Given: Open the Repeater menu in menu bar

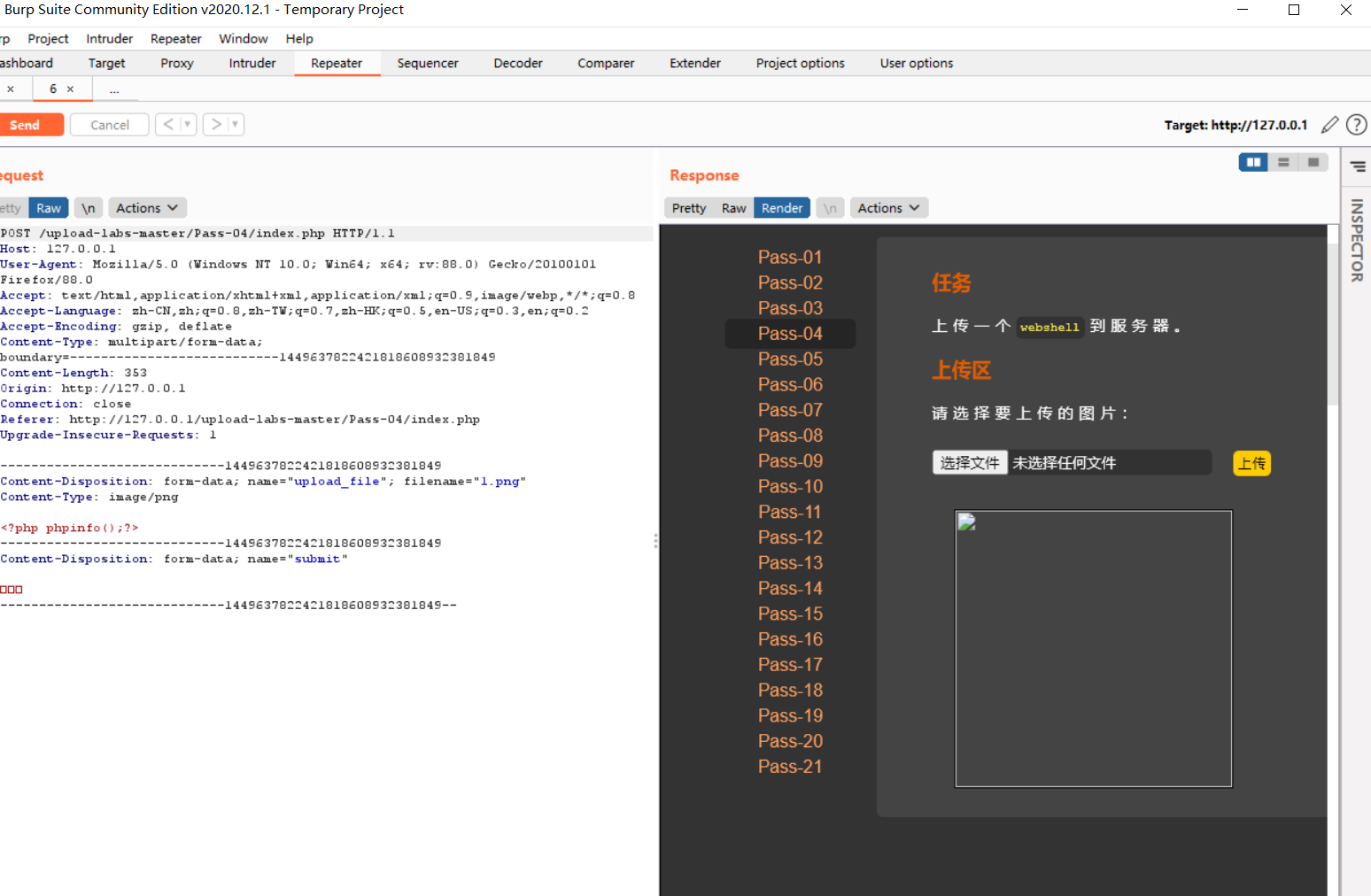Looking at the screenshot, I should click(x=176, y=39).
